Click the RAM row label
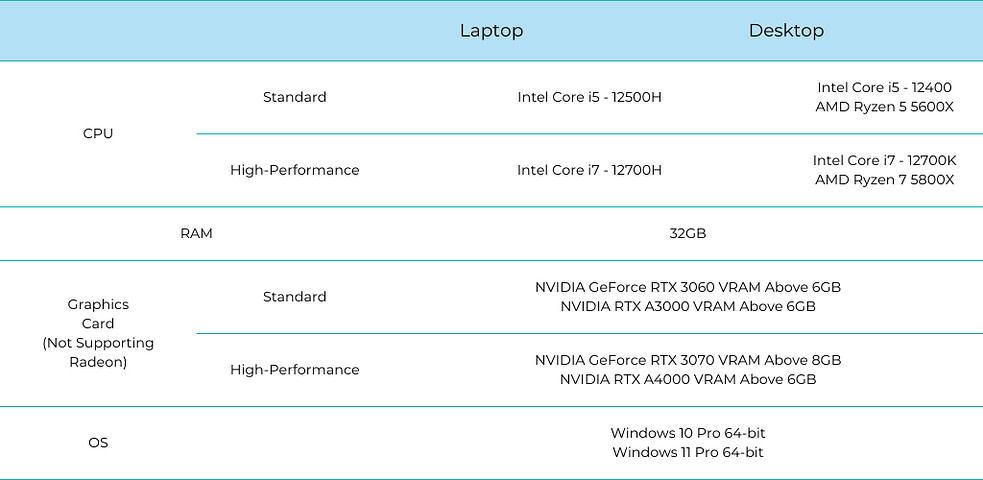983x480 pixels. pyautogui.click(x=196, y=233)
